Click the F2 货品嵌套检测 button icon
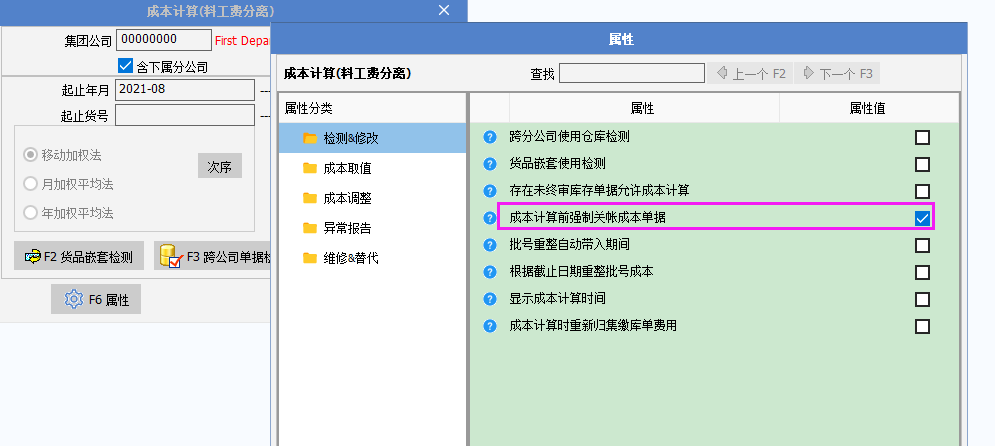The image size is (995, 446). coord(32,256)
